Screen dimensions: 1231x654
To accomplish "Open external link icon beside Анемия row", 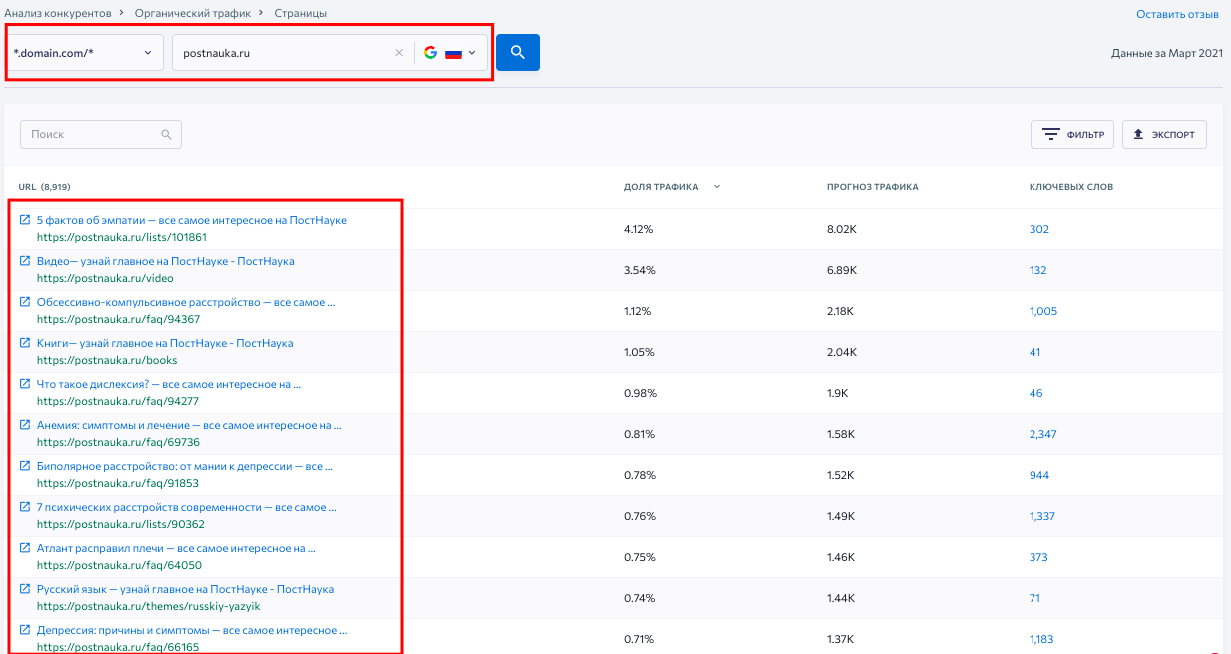I will pos(24,424).
